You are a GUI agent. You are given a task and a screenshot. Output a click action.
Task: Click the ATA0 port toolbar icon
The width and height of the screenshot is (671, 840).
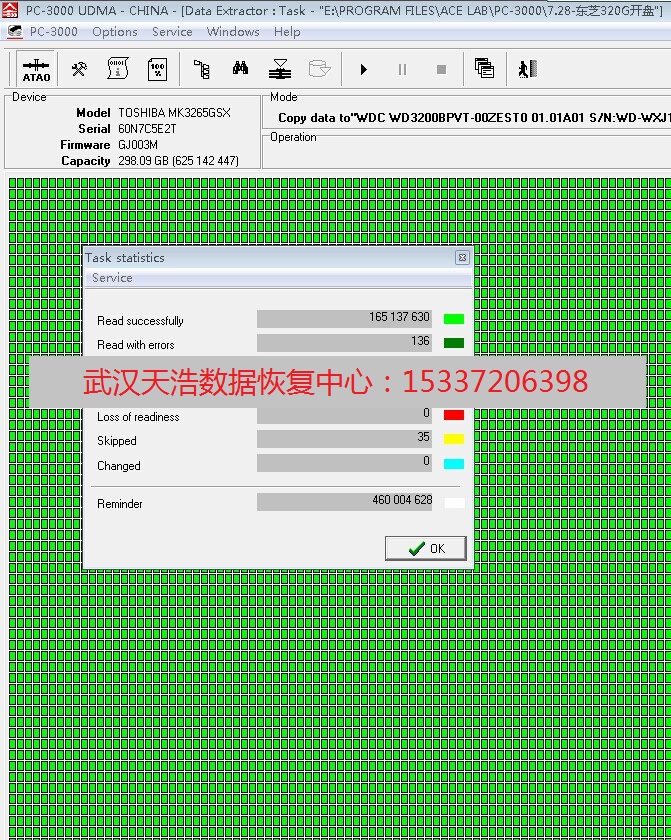click(36, 69)
